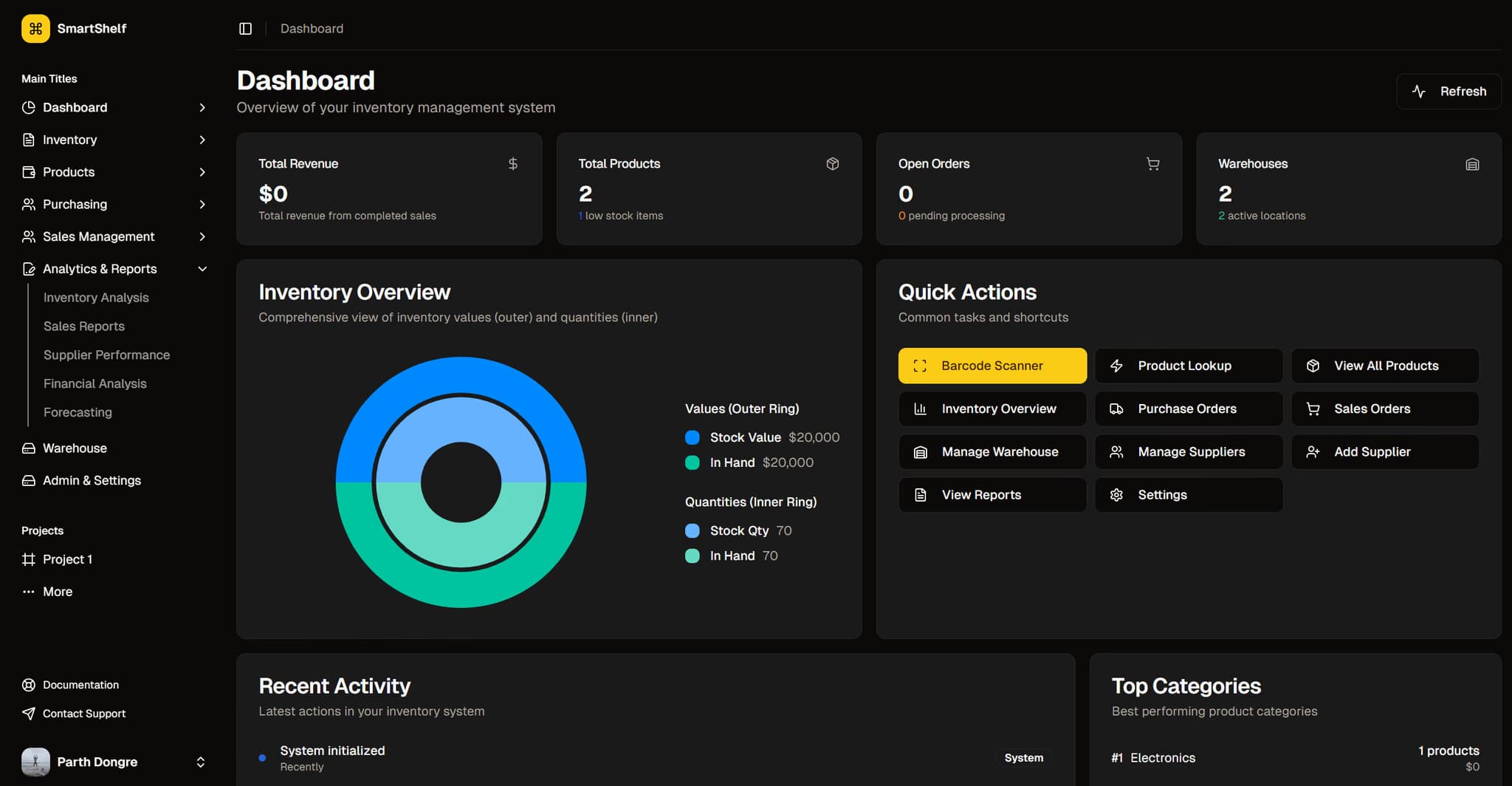Click the dollar icon on Total Revenue
Image resolution: width=1512 pixels, height=786 pixels.
pyautogui.click(x=512, y=164)
